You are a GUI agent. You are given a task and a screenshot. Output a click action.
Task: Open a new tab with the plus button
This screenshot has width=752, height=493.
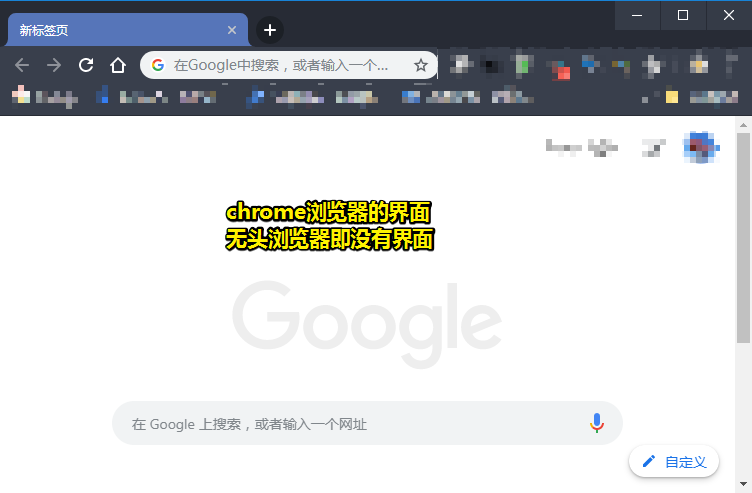click(x=270, y=30)
